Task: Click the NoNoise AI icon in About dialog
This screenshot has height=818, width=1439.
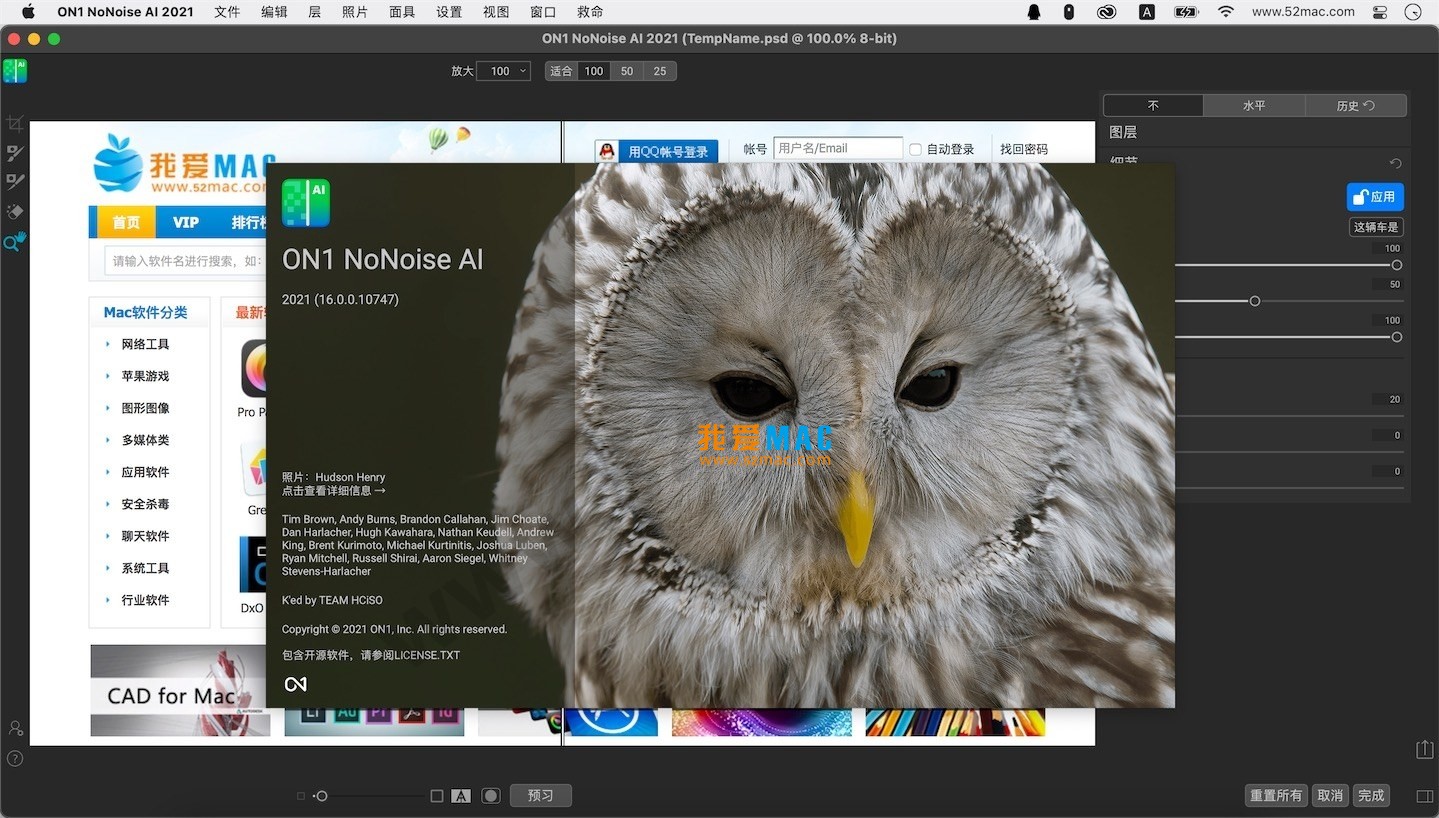Action: 306,203
